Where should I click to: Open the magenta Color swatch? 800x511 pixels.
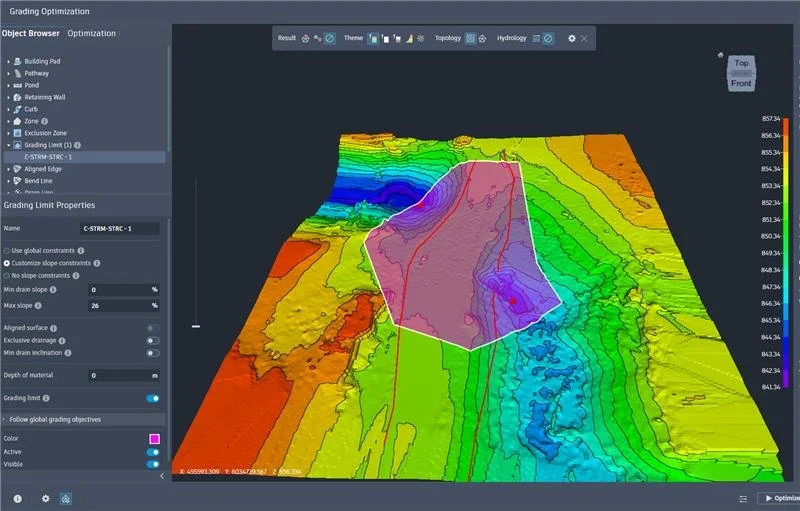point(154,439)
